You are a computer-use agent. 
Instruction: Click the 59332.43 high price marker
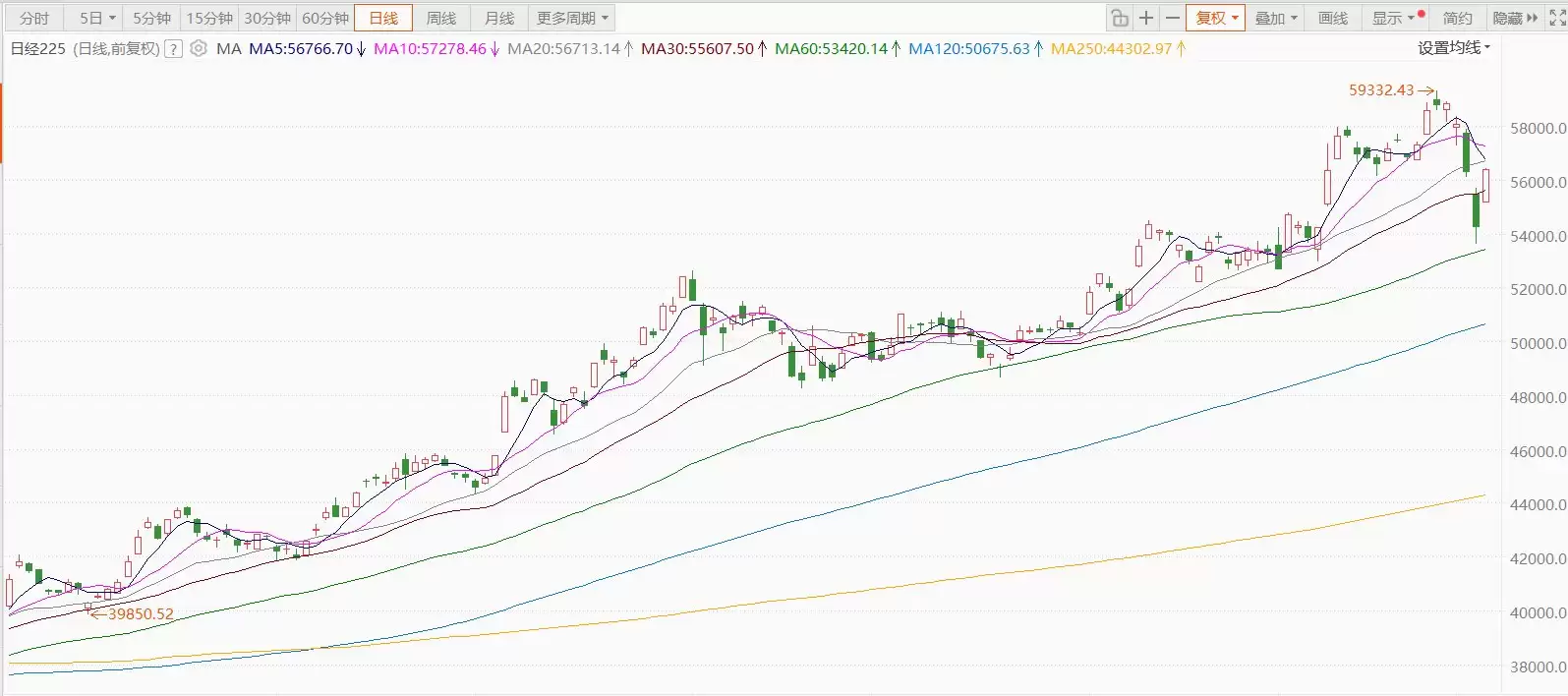1381,89
